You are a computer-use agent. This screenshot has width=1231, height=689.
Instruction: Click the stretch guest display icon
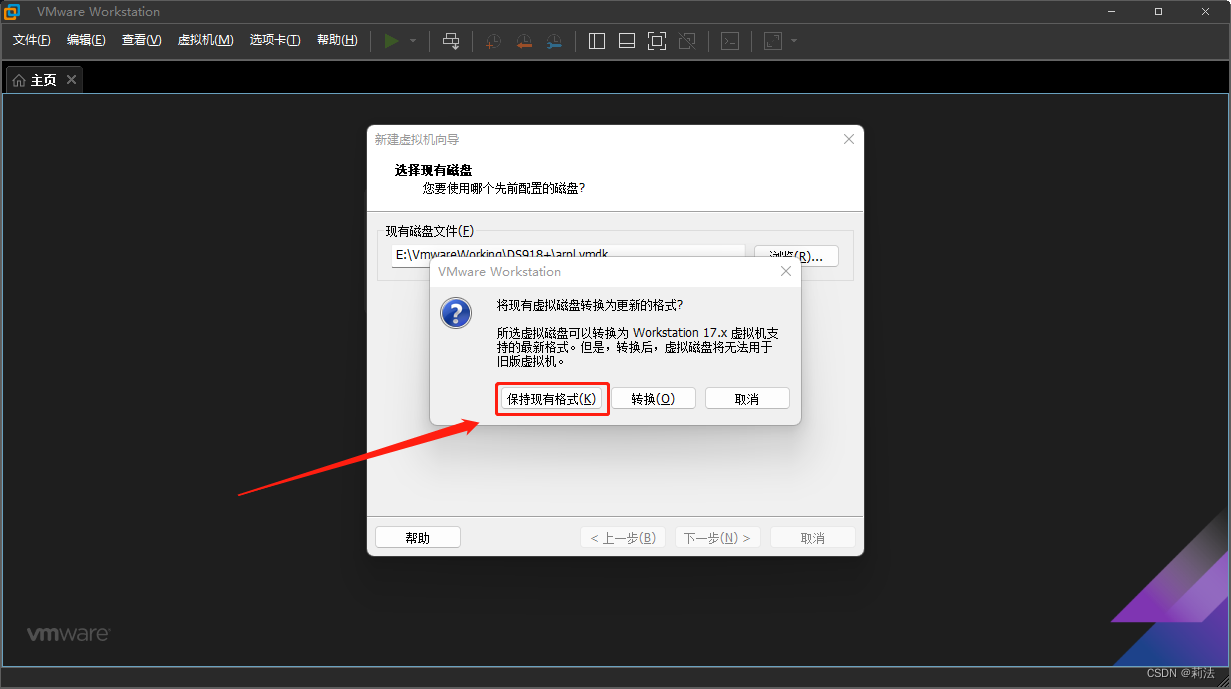773,41
